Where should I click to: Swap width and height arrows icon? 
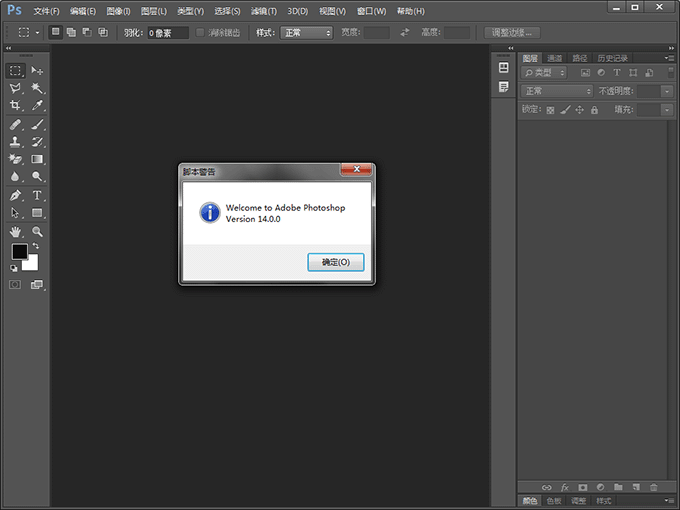(405, 33)
